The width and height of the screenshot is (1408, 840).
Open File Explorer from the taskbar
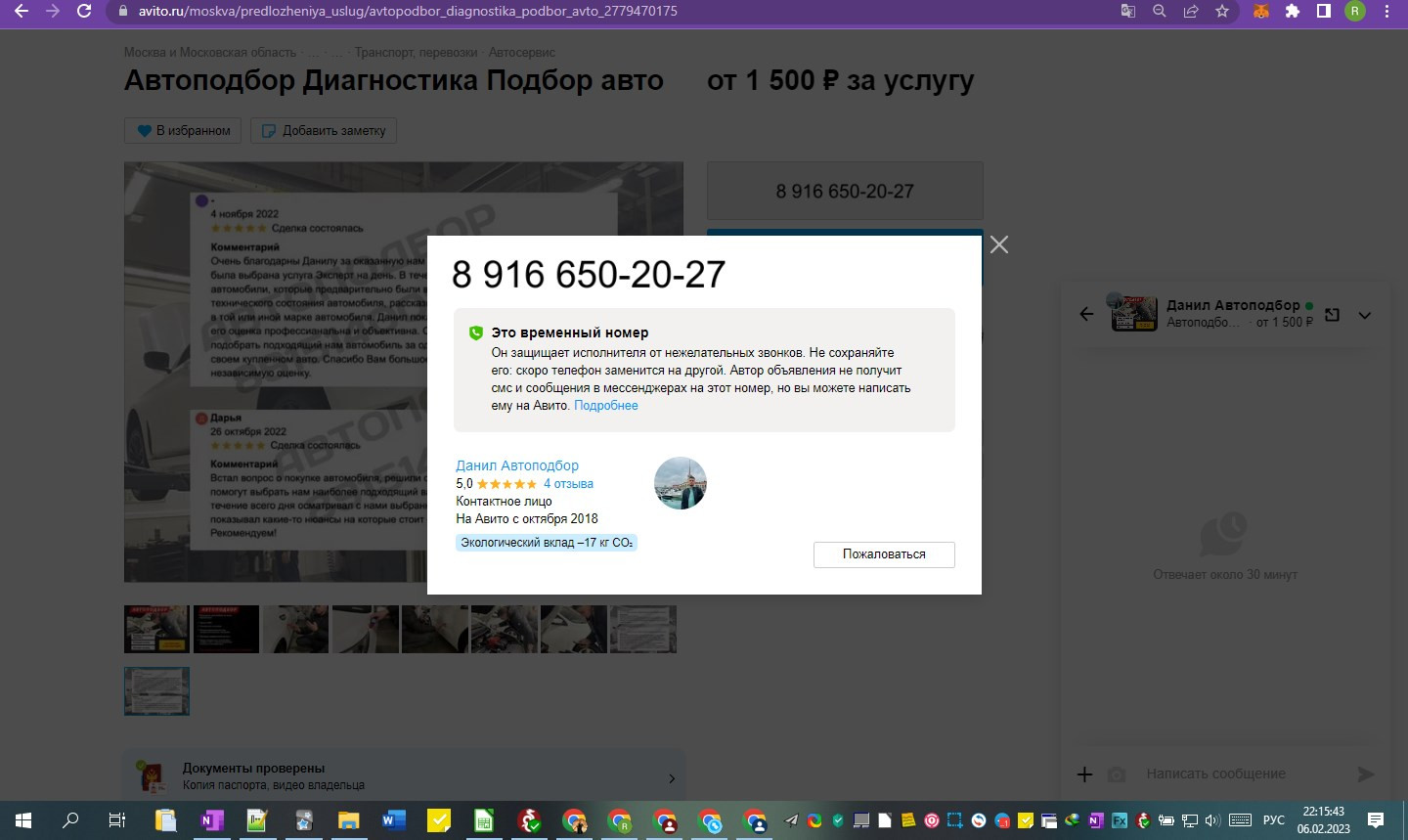click(349, 820)
